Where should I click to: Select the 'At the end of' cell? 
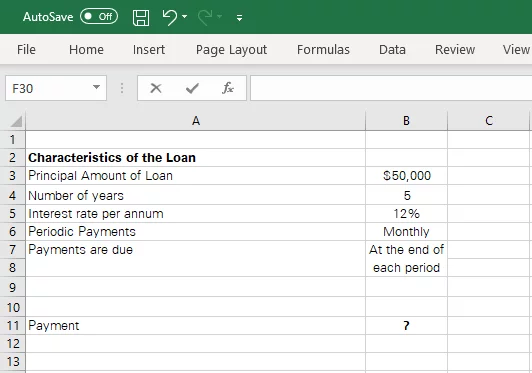(406, 250)
